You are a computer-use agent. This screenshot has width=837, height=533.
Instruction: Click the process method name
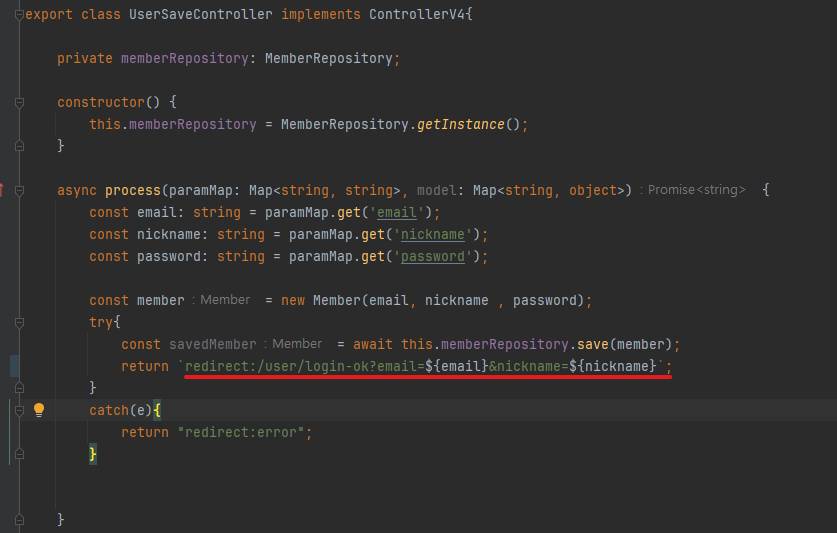coord(132,190)
